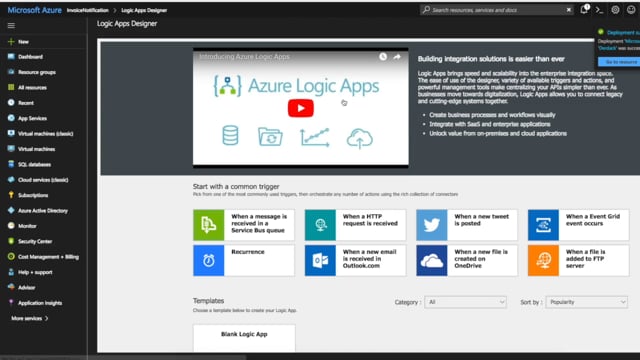Click the feedback smiley icon
This screenshot has height=360, width=640.
[631, 10]
